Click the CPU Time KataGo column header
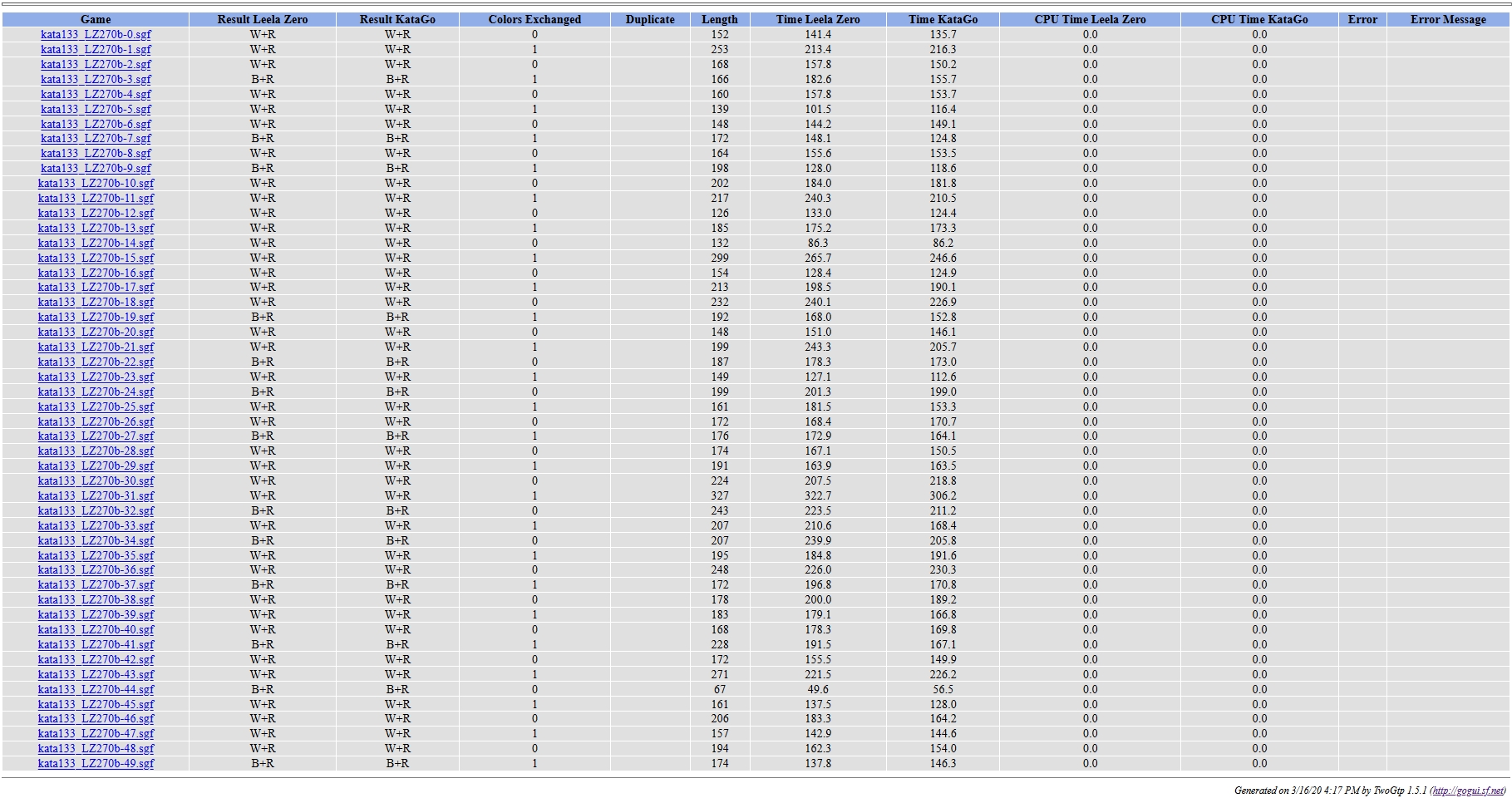This screenshot has width=1512, height=798. pos(1259,19)
